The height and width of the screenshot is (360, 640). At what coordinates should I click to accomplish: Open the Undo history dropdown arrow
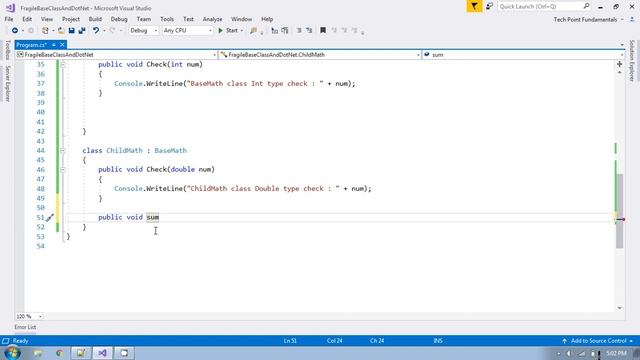click(104, 31)
